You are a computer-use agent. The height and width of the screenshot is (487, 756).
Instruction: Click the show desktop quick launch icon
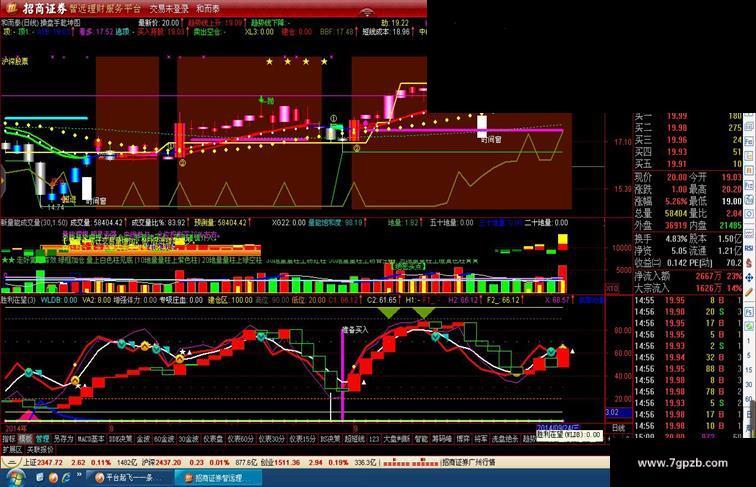[x=40, y=478]
